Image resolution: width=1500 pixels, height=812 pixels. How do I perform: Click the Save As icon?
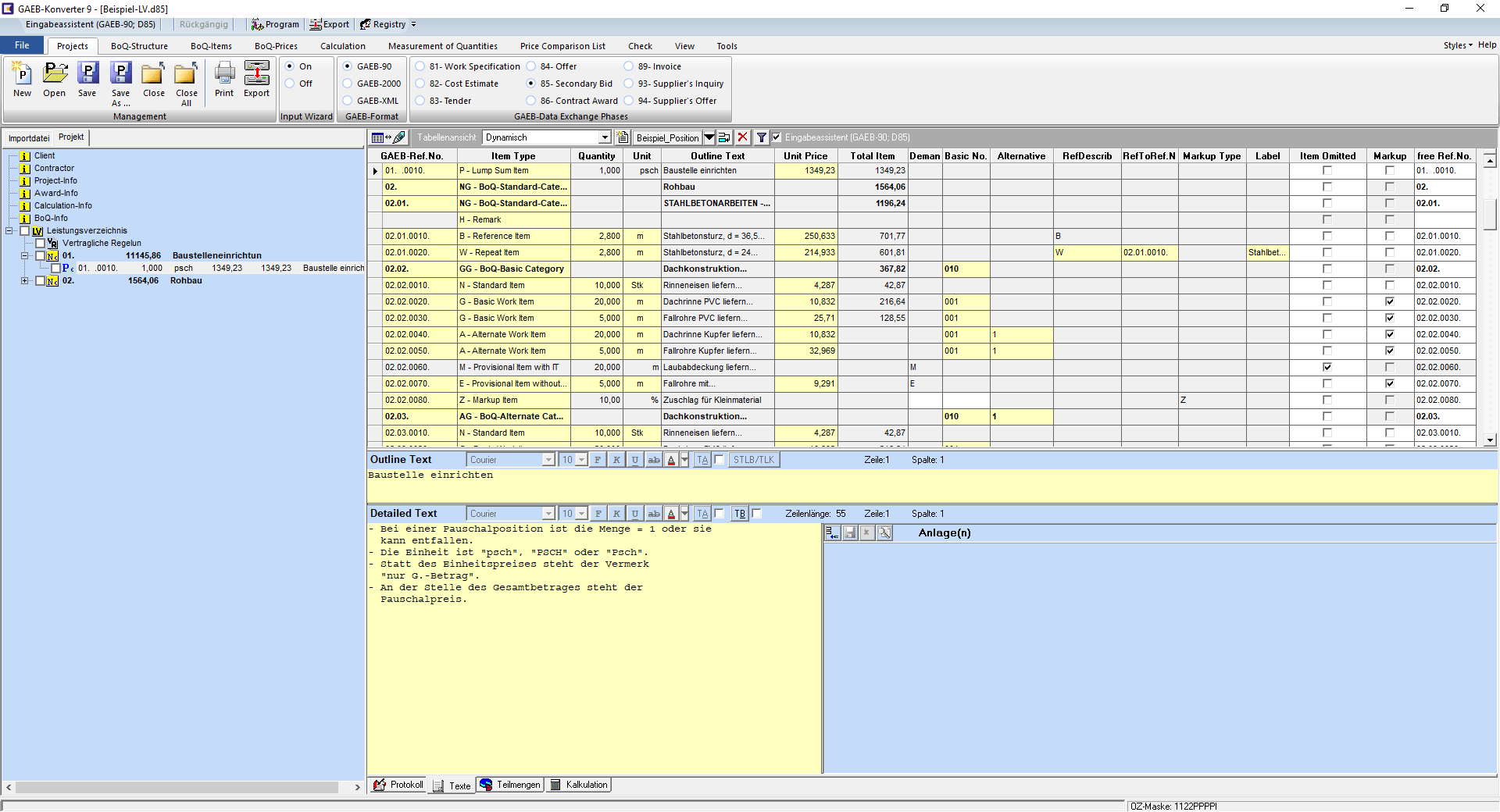click(x=120, y=84)
